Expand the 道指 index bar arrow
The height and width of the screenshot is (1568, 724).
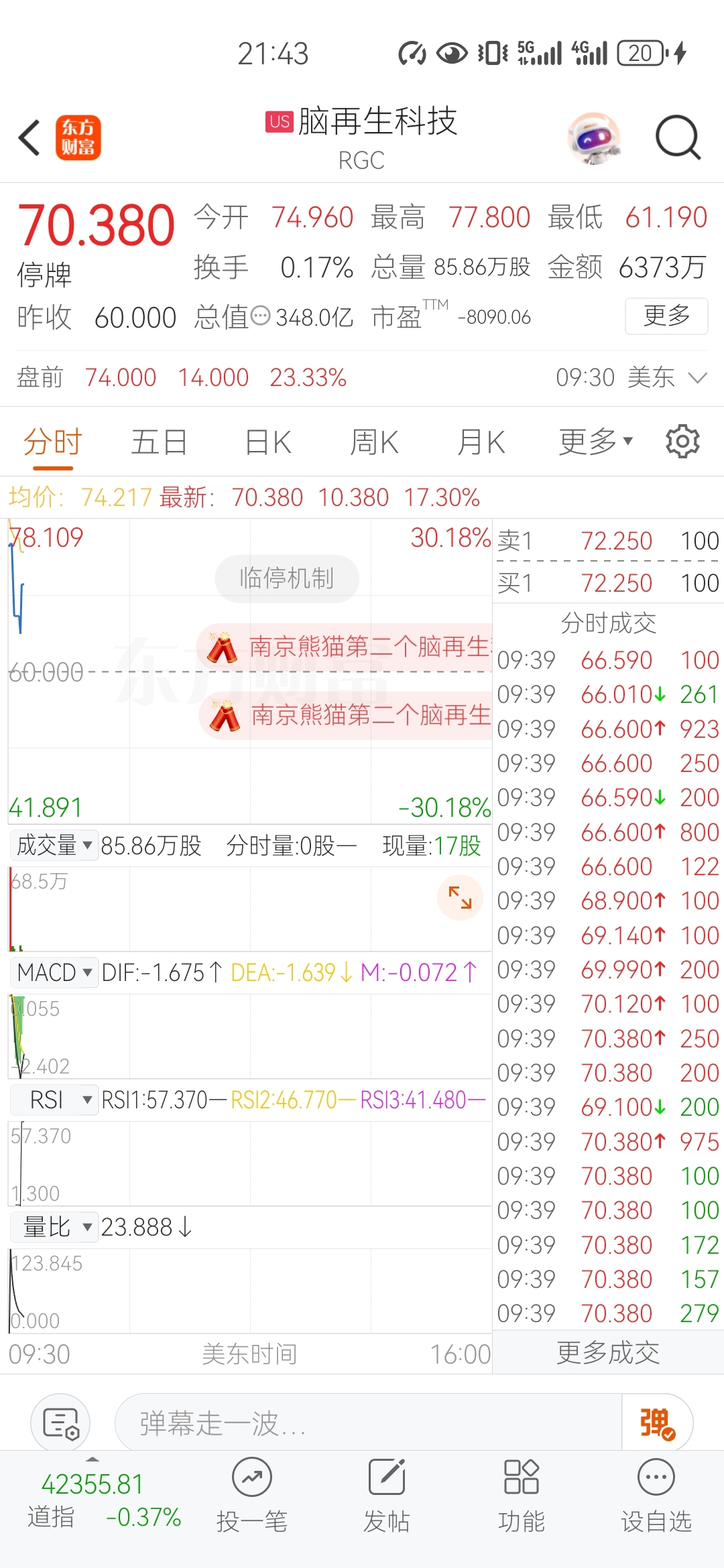pos(93,1459)
